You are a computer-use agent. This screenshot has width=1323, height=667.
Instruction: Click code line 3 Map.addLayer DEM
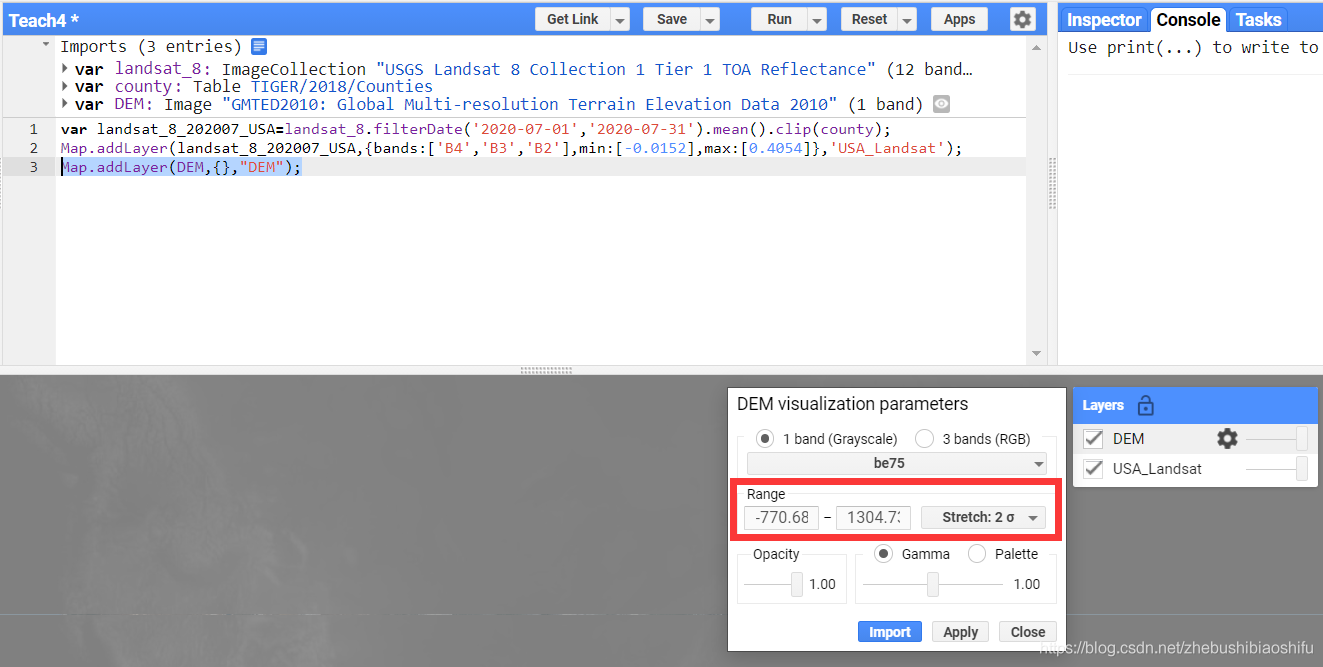(x=181, y=167)
